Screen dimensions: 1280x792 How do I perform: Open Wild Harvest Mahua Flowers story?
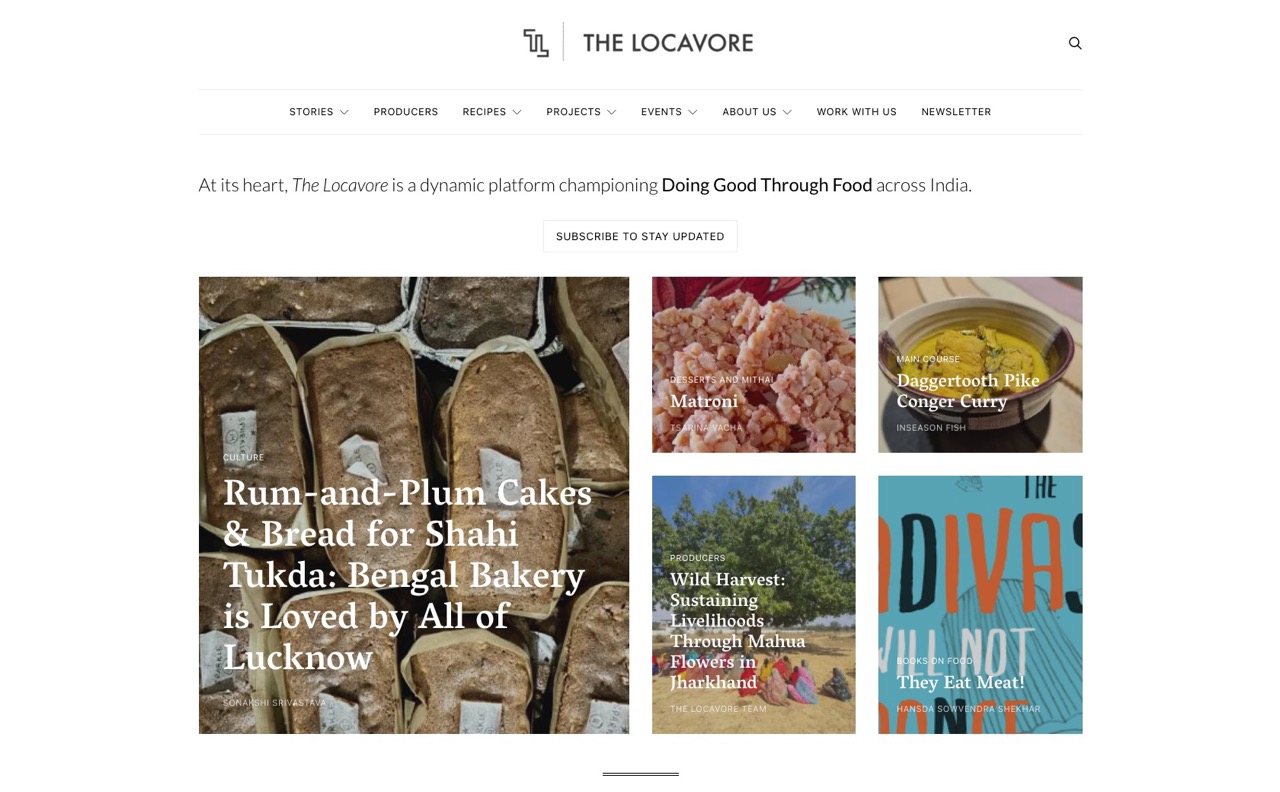[754, 605]
